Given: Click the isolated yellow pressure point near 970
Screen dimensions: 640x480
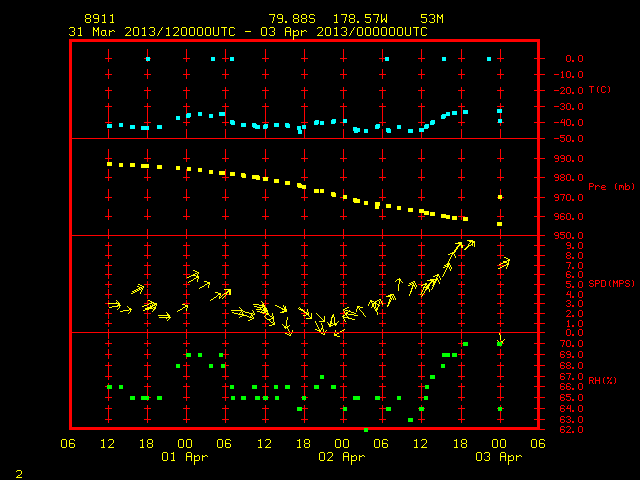Looking at the screenshot, I should pos(500,197).
